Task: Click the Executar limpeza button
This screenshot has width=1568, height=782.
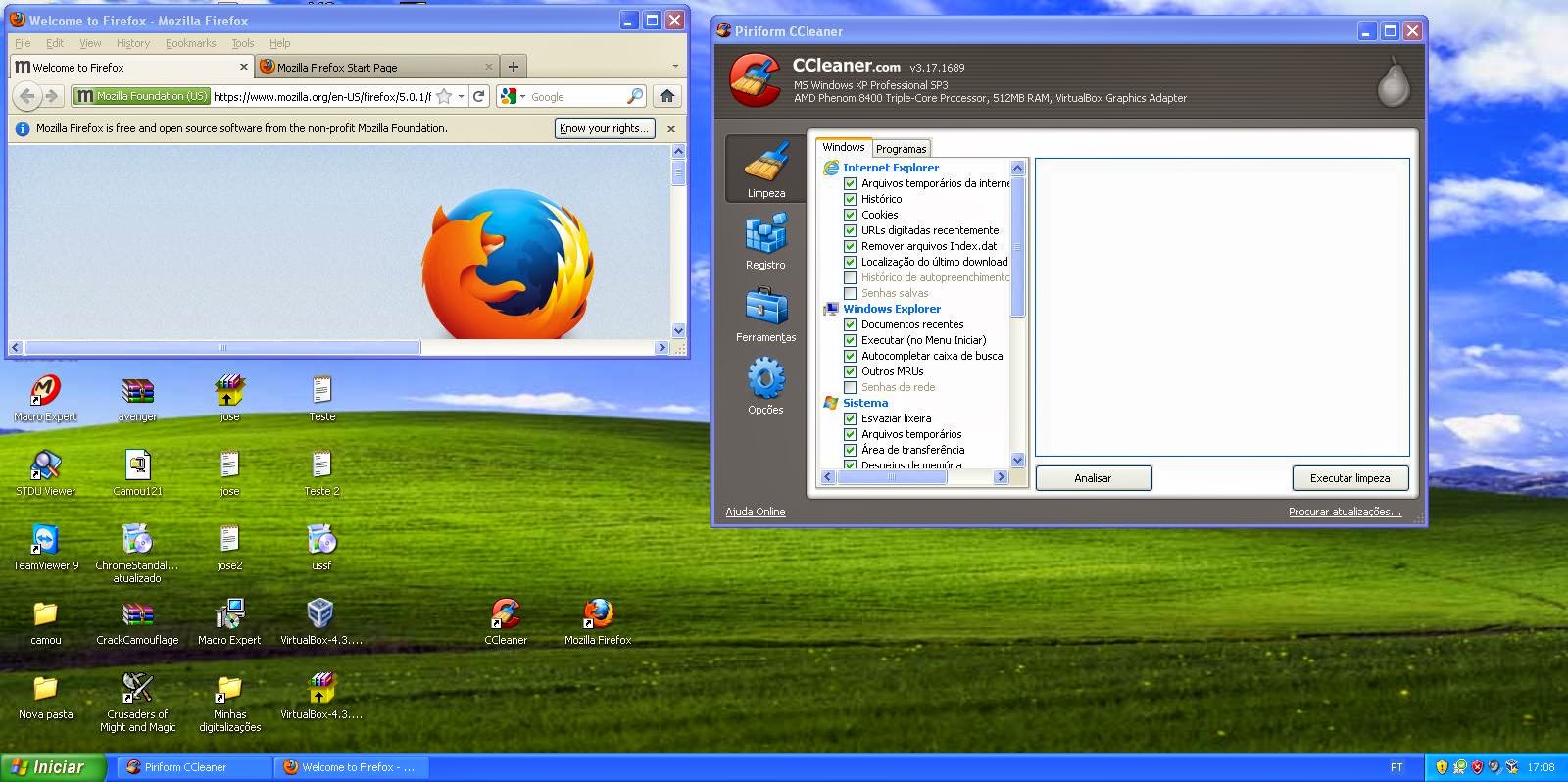Action: (1349, 478)
